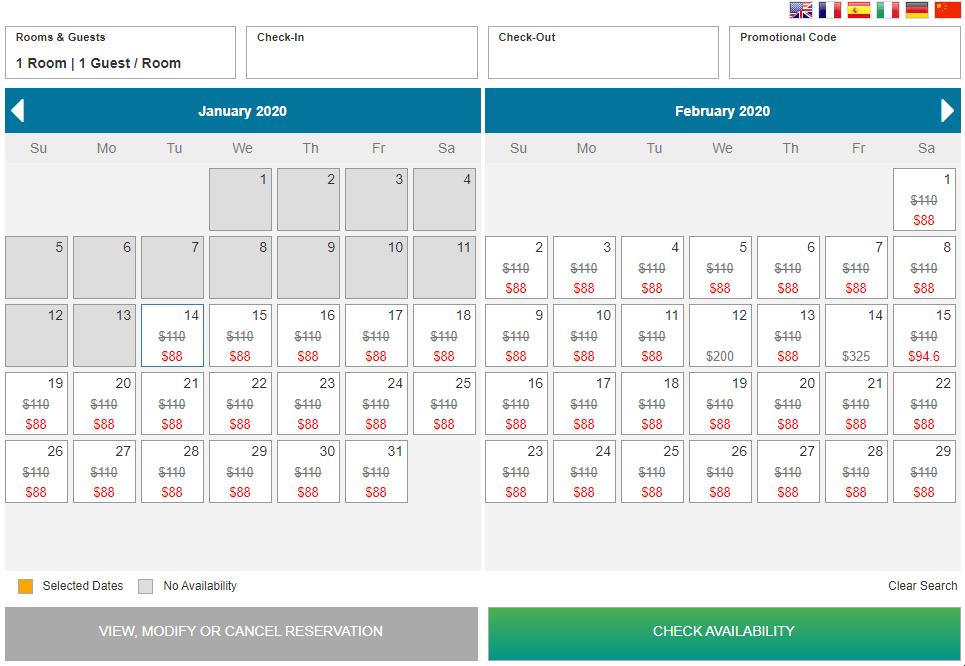Select February 15 priced at $94.6

(x=924, y=336)
